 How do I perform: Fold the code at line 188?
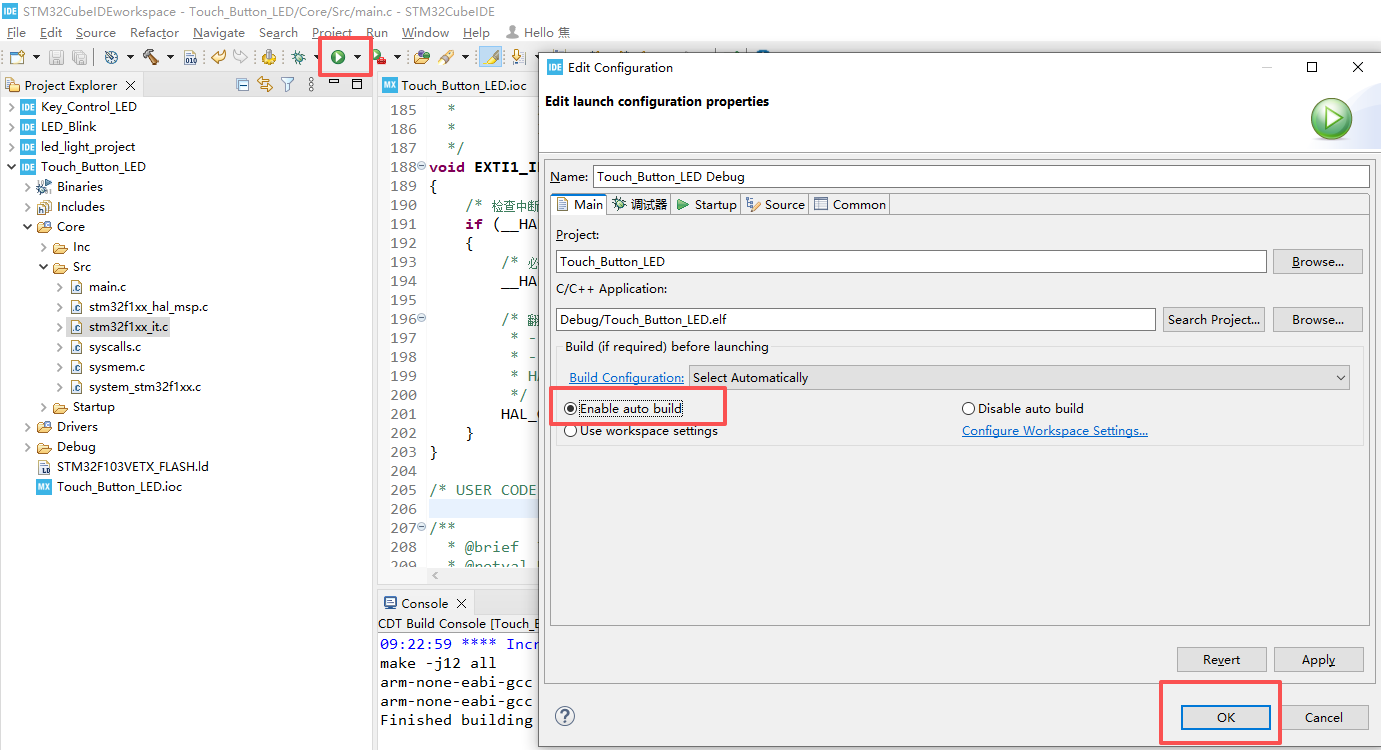(421, 166)
